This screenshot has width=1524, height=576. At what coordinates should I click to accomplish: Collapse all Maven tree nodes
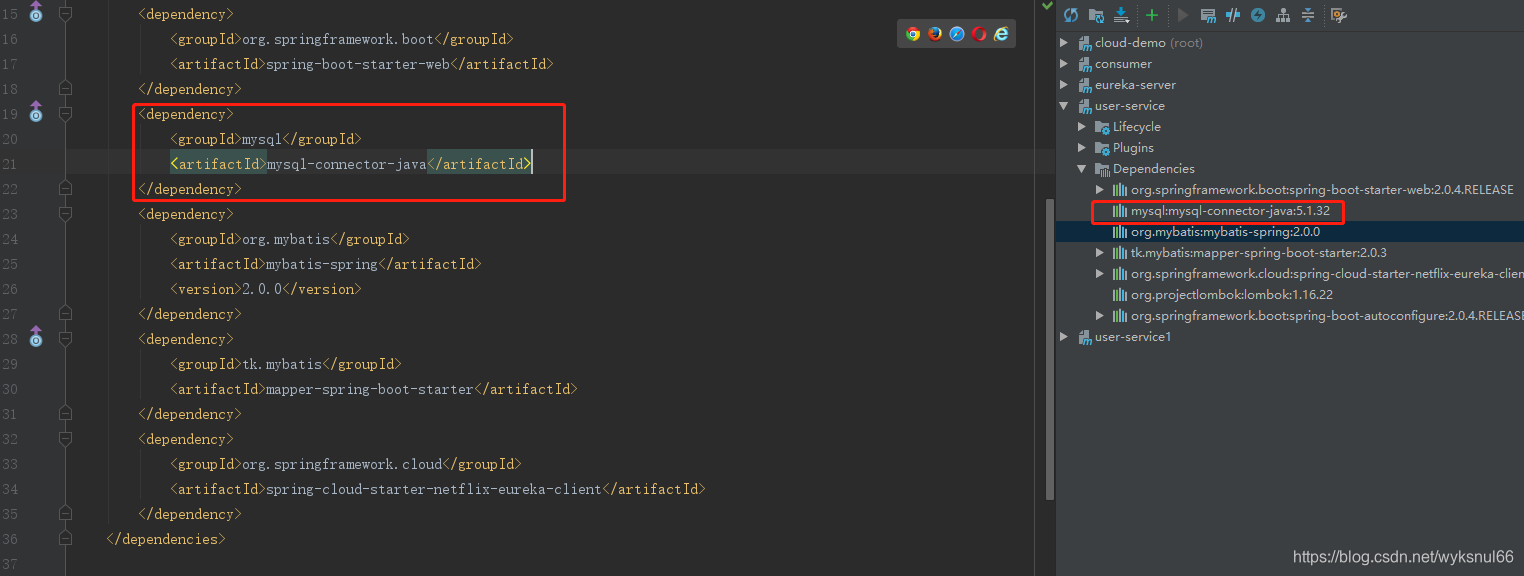(1307, 15)
